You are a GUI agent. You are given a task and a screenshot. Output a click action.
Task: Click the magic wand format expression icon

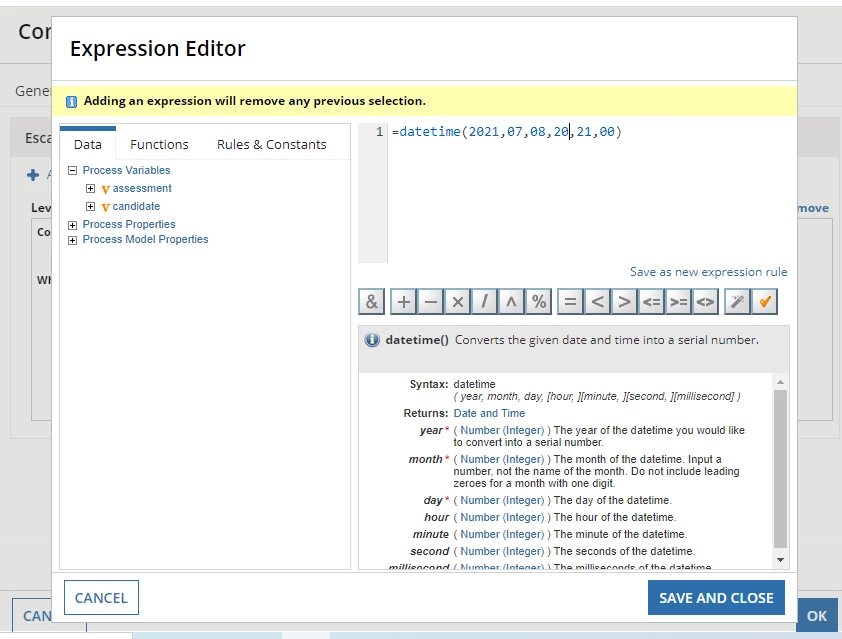(x=737, y=301)
